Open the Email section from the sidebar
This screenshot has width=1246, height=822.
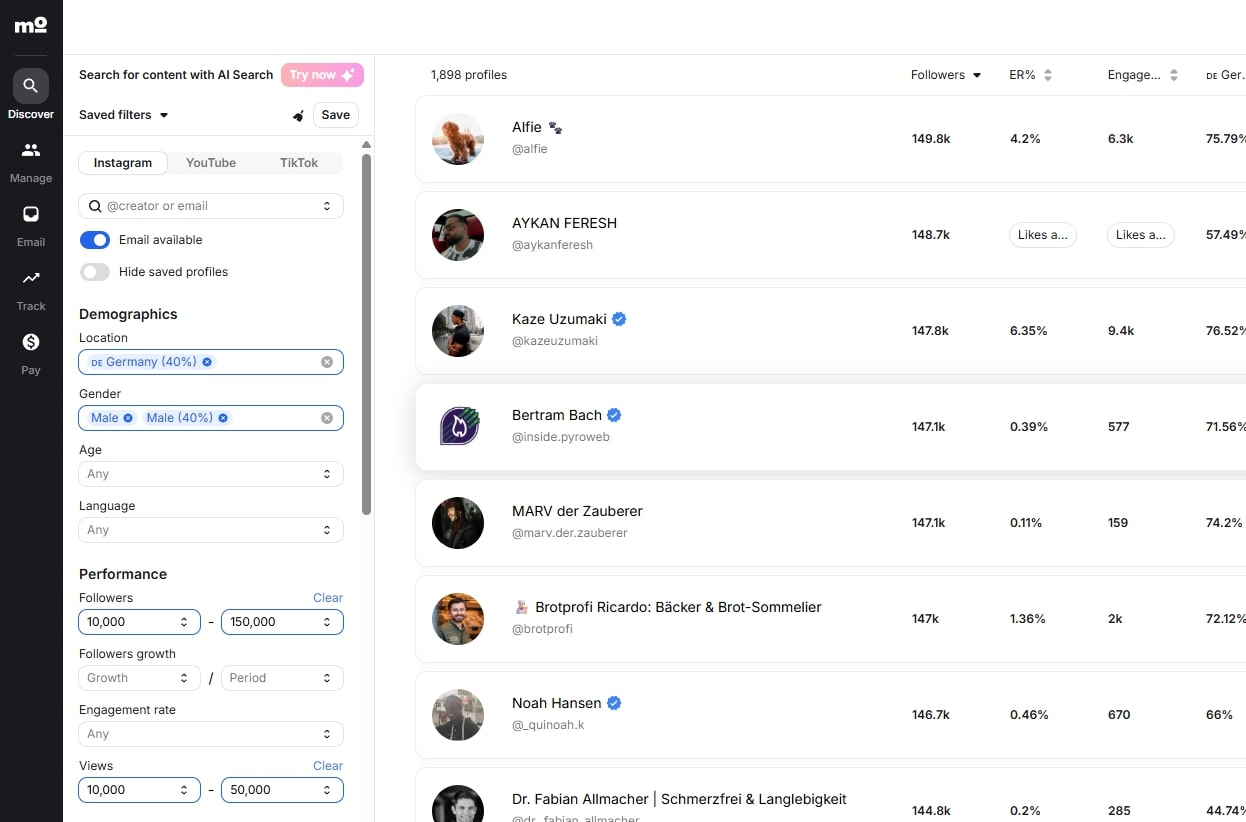point(30,224)
